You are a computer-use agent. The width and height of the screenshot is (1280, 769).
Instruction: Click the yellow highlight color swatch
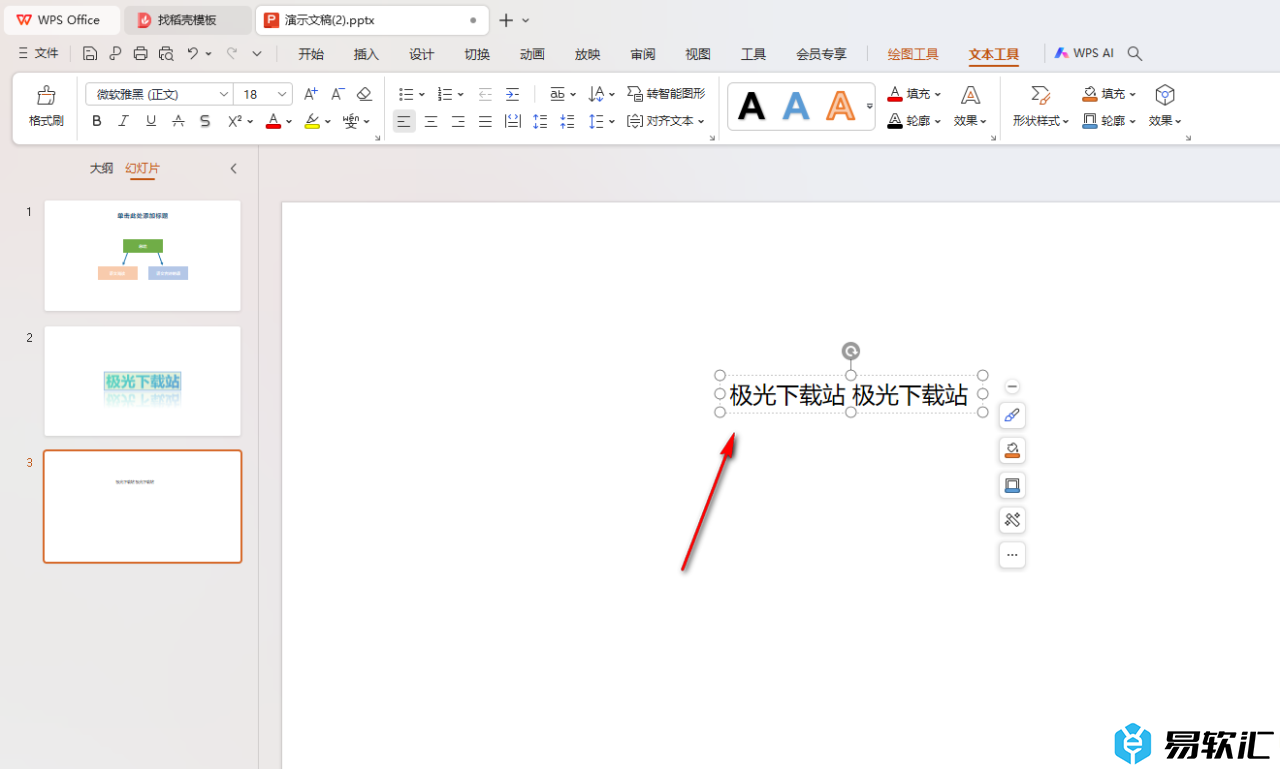(x=312, y=121)
